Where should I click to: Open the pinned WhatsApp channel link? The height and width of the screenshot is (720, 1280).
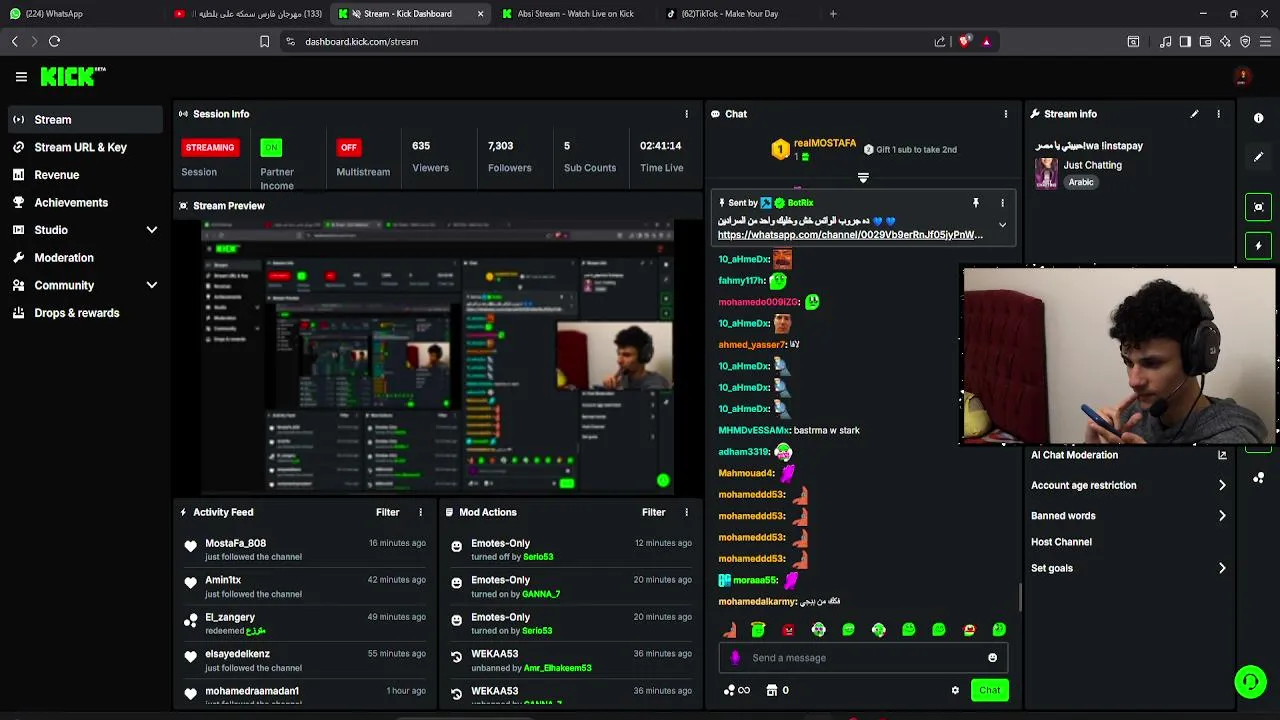[x=850, y=235]
